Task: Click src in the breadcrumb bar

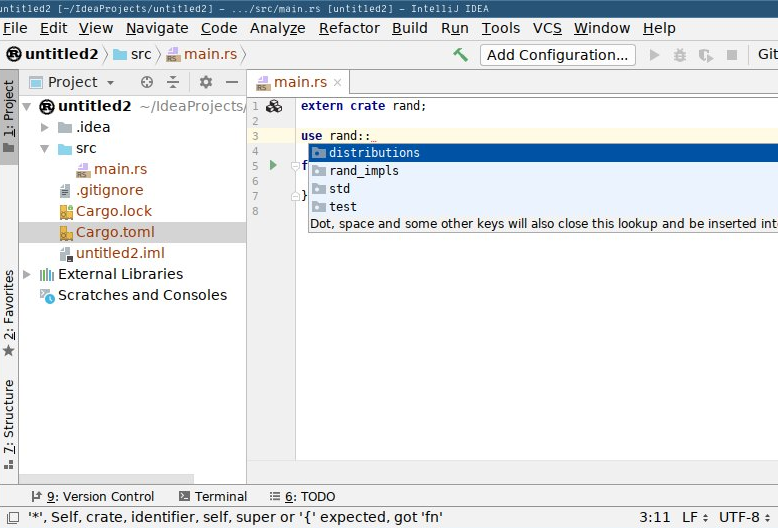Action: (132, 54)
